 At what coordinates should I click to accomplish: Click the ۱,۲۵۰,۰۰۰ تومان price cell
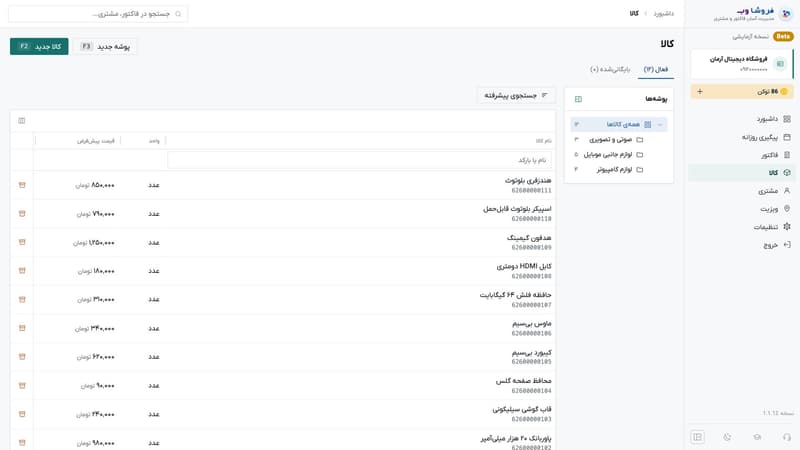point(94,243)
